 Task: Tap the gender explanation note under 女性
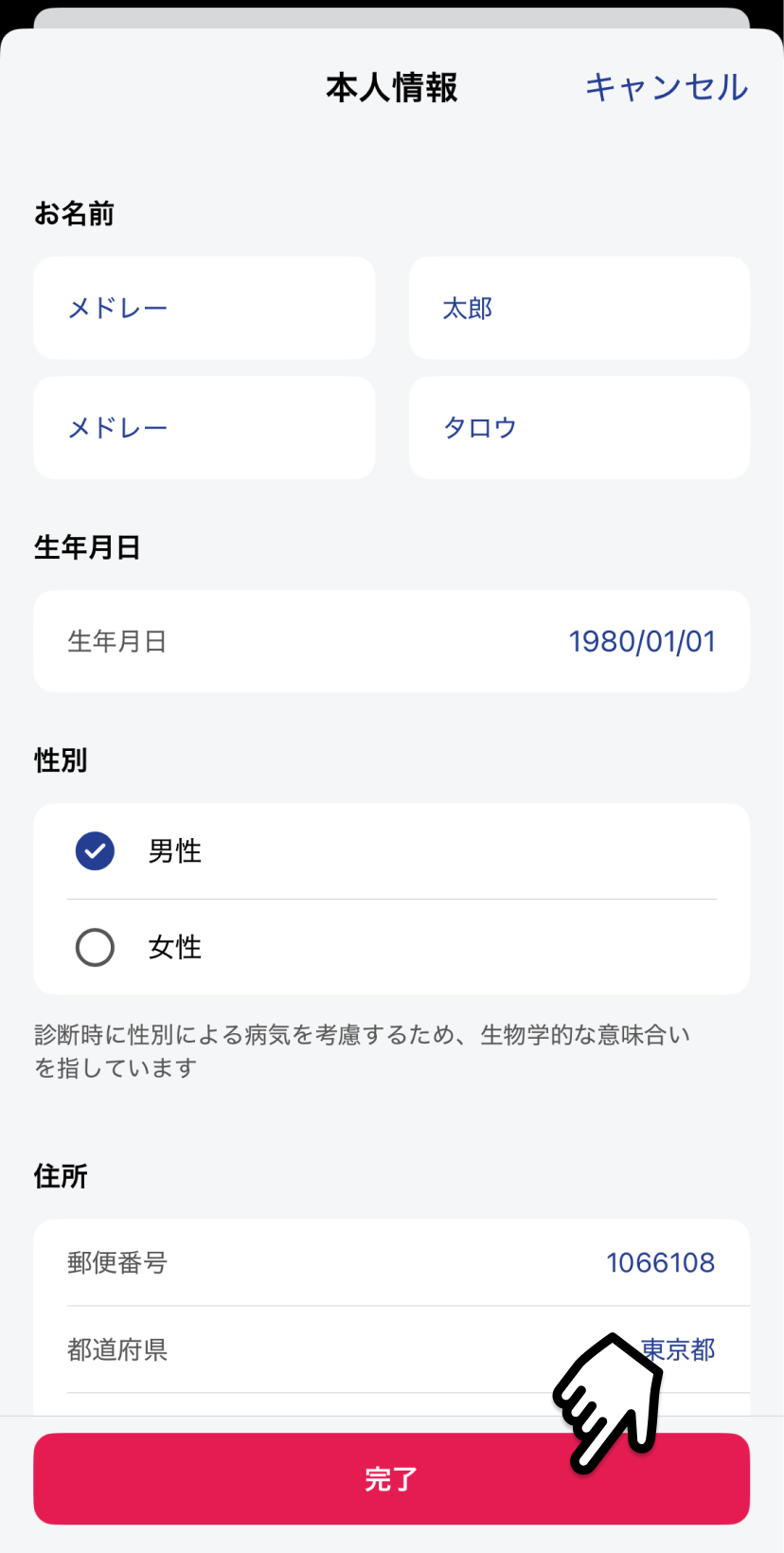coord(362,1051)
